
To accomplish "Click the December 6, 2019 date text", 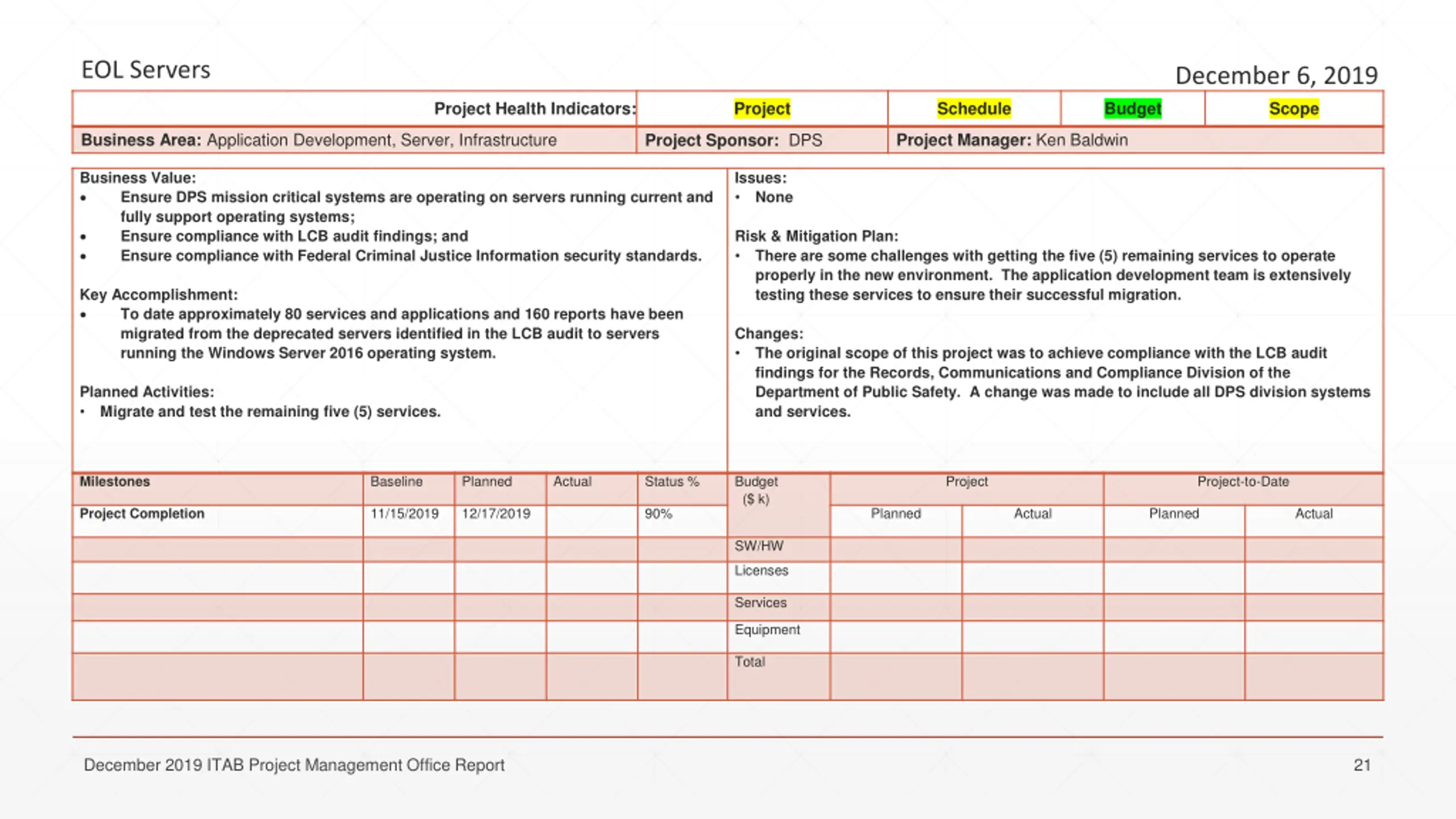I will [x=1276, y=76].
